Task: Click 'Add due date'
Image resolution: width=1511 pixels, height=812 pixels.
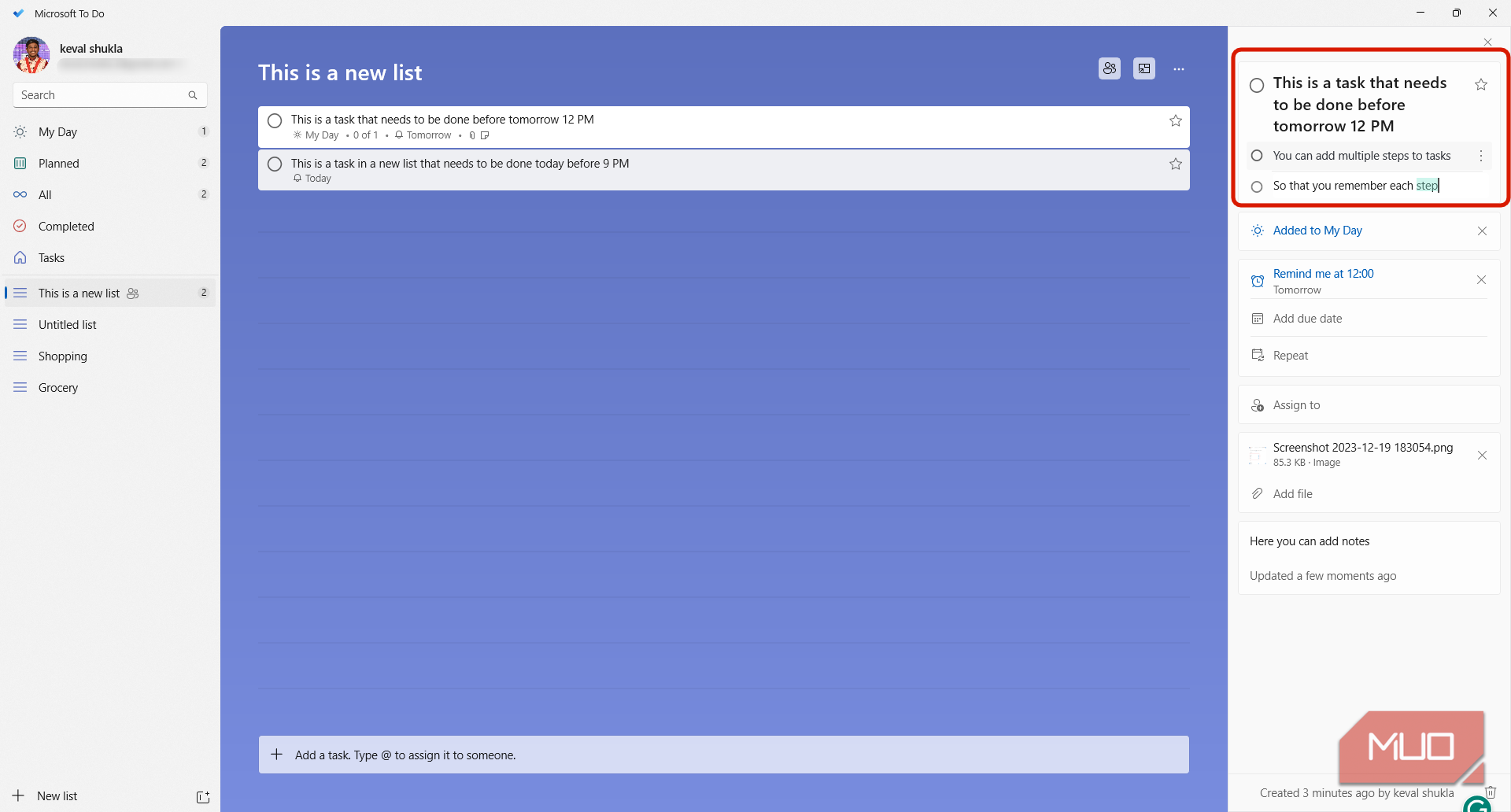Action: [1369, 319]
